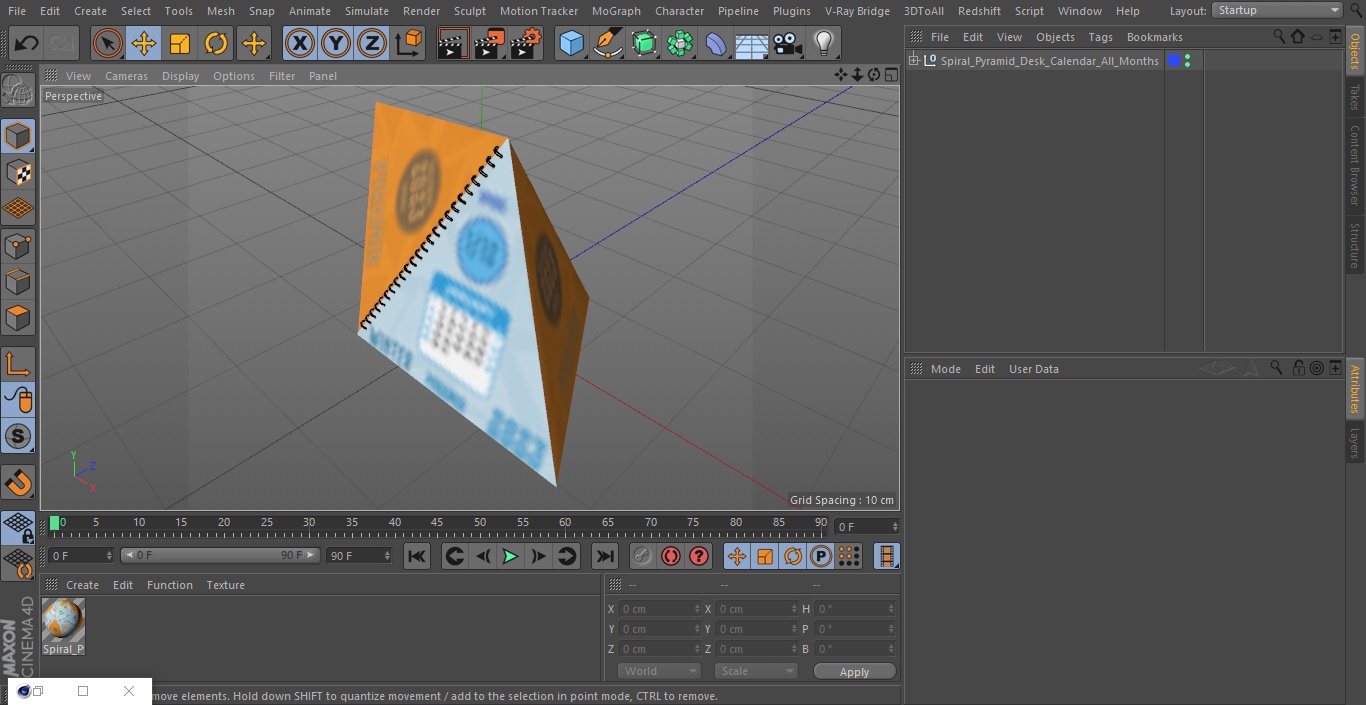The height and width of the screenshot is (705, 1366).
Task: Open material manager Texture menu
Action: tap(226, 585)
